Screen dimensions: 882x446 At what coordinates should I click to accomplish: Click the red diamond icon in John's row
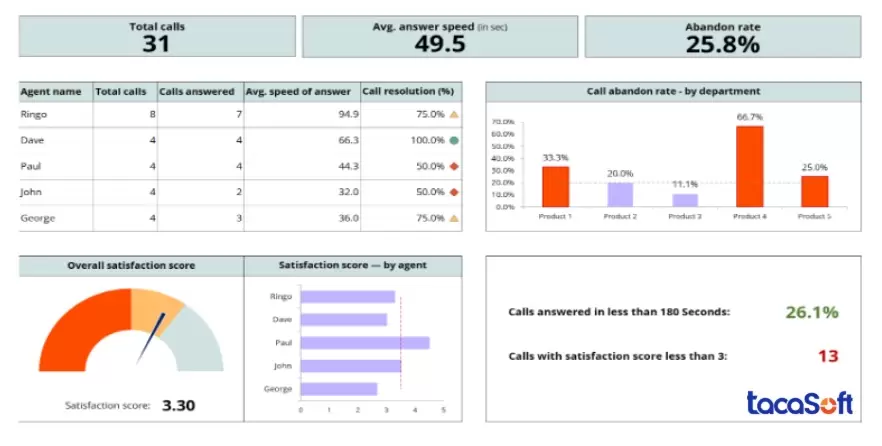(x=454, y=192)
